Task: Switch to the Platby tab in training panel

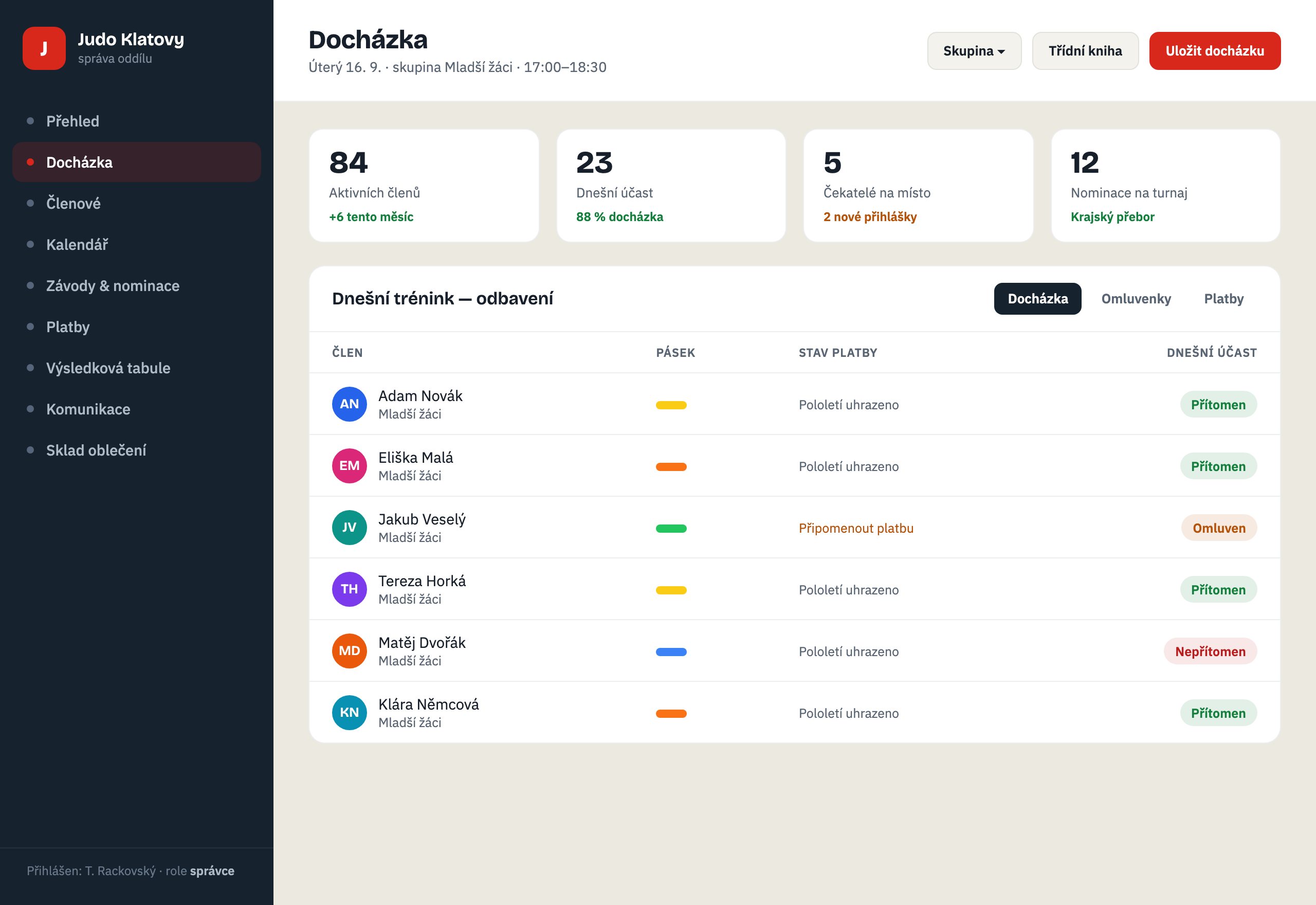Action: pos(1223,299)
